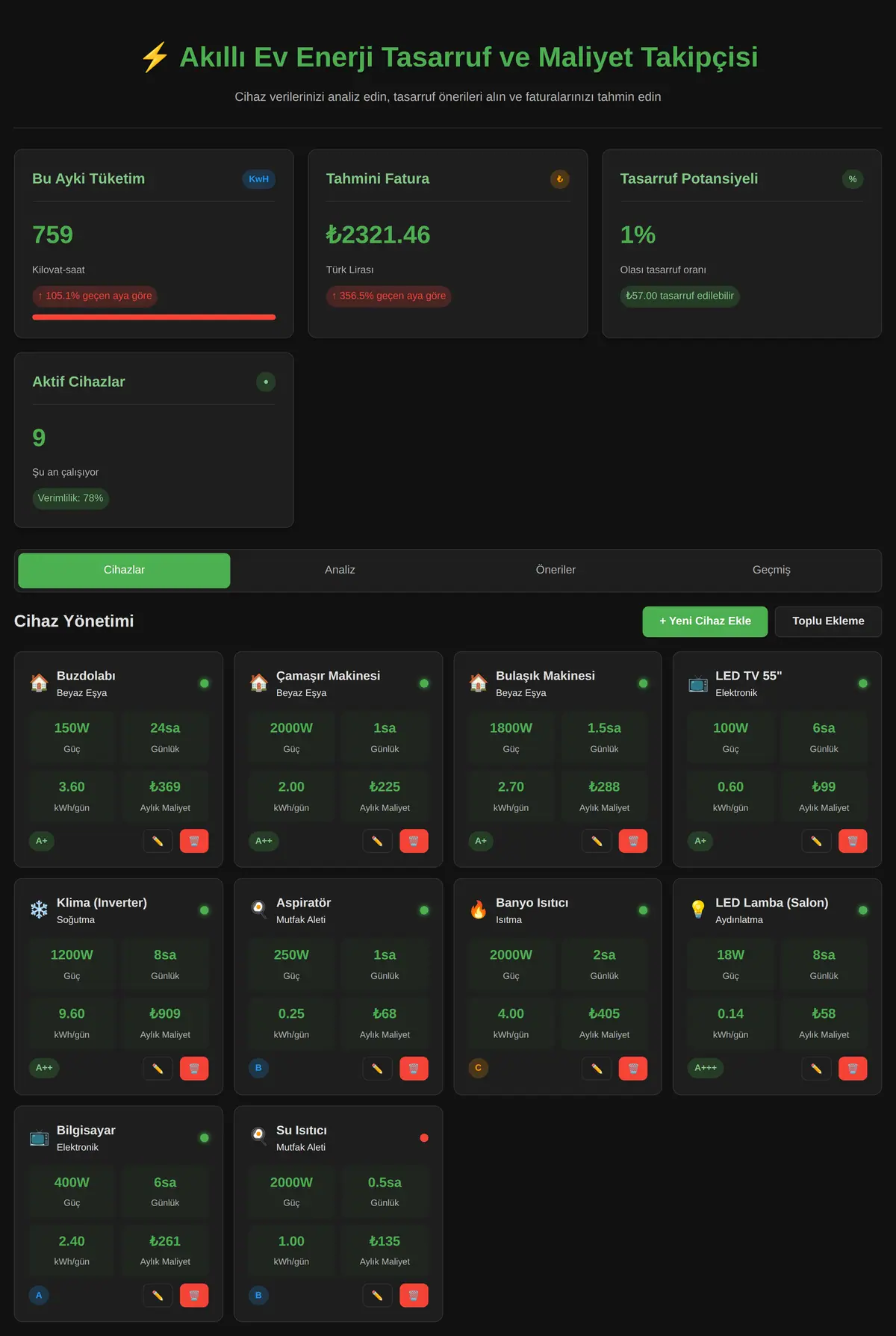Screen dimensions: 896x1336
Task: Toggle Aspiratör status indicator dot
Action: [424, 910]
